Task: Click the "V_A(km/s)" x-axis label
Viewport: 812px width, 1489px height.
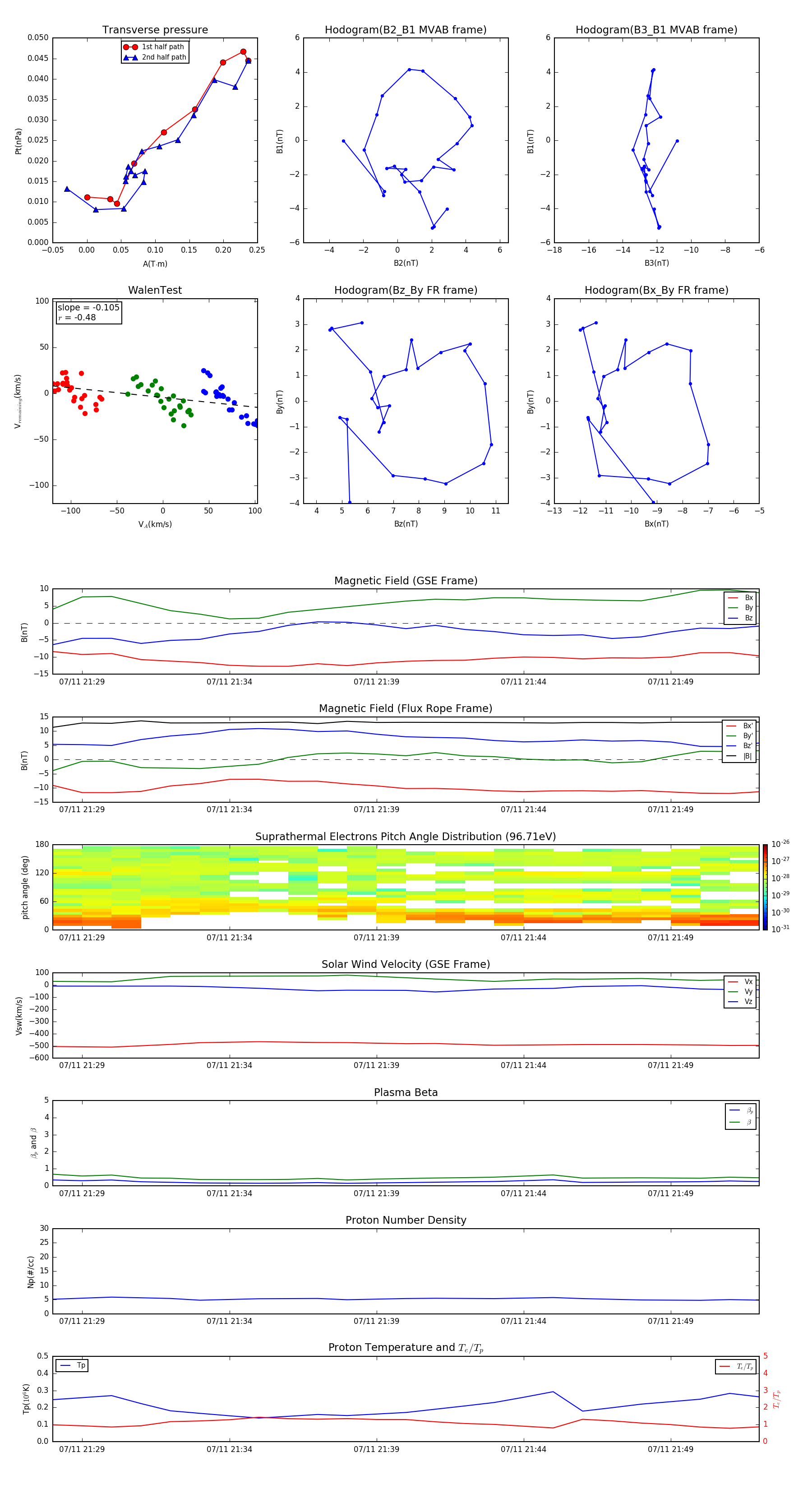Action: 155,524
